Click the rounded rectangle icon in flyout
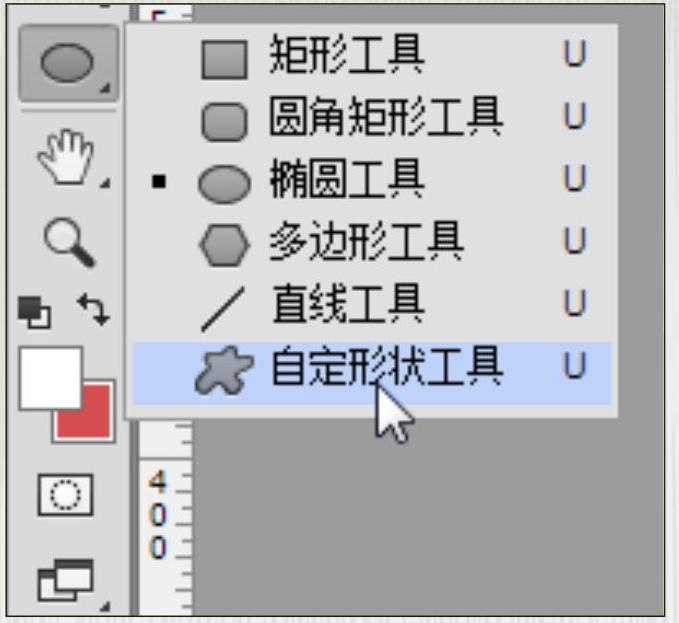This screenshot has width=679, height=623. 224,122
